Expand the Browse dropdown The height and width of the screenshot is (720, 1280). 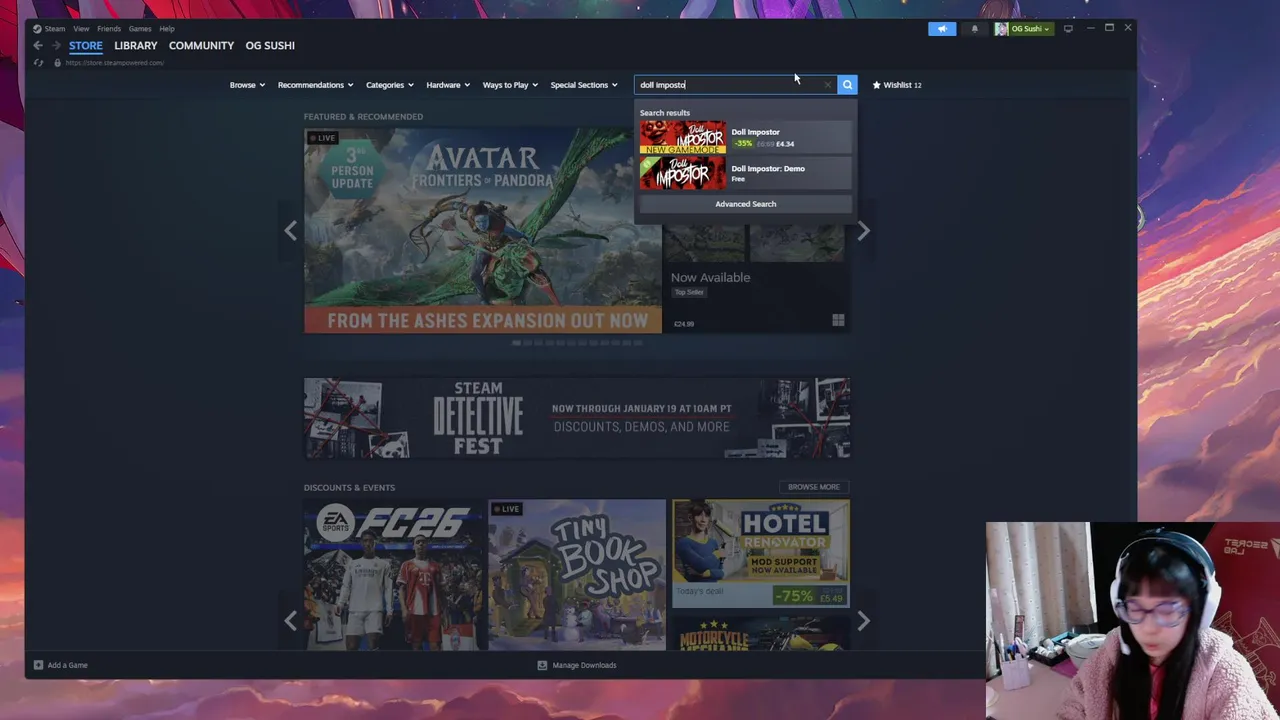pos(247,85)
